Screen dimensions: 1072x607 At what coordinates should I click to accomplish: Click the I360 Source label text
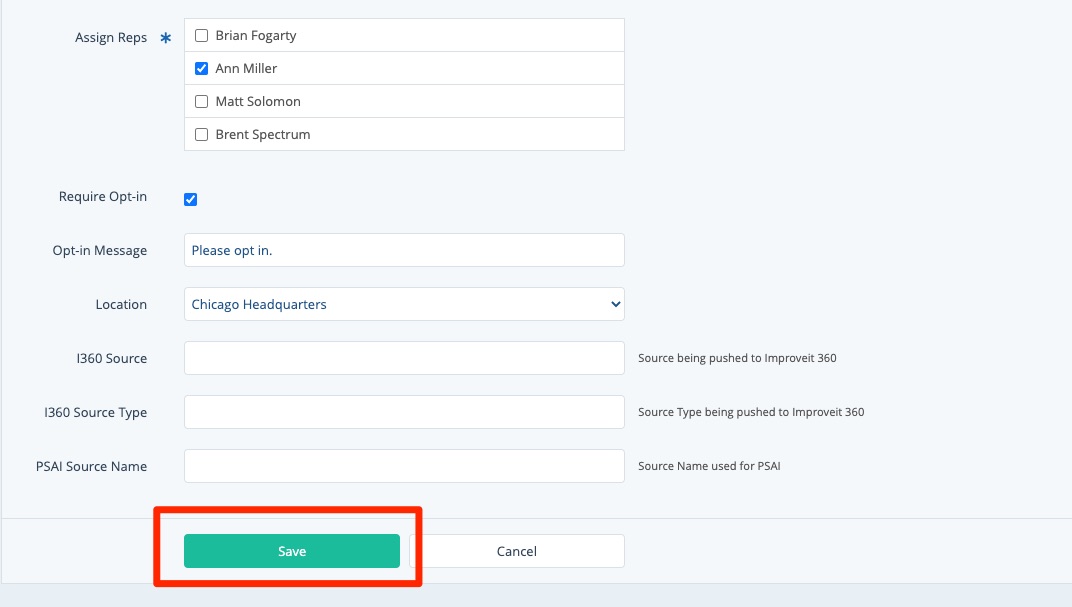(112, 359)
